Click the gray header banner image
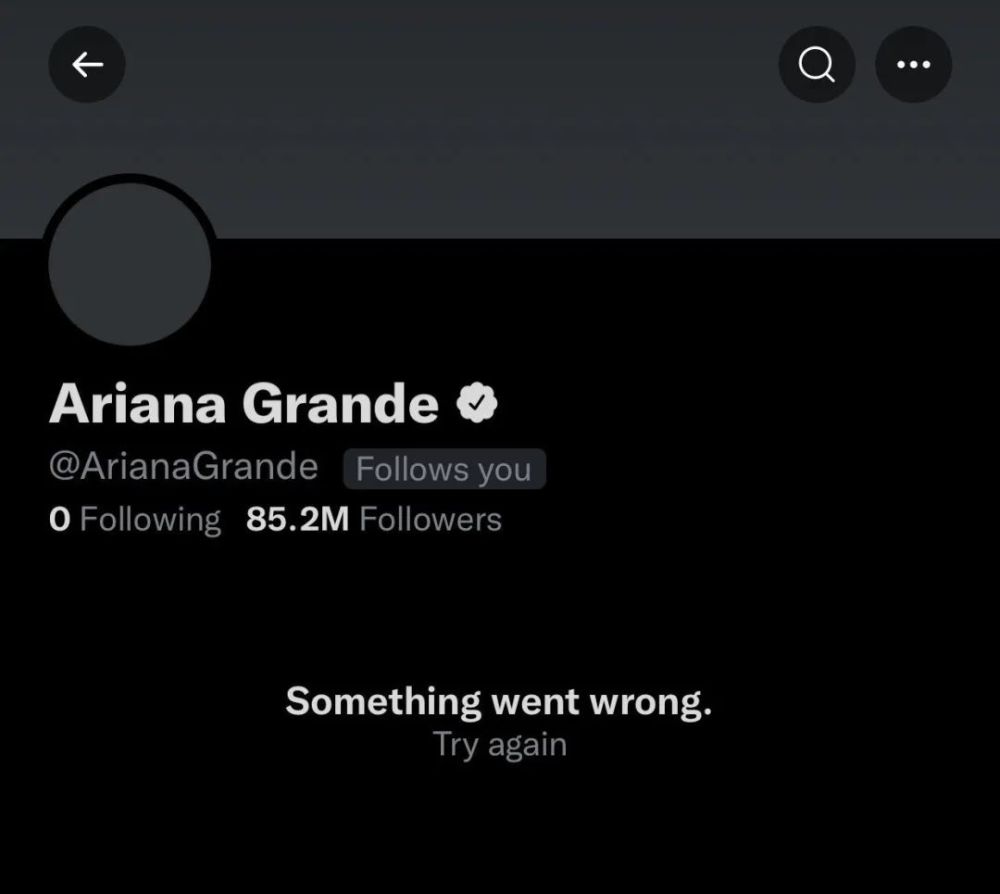The height and width of the screenshot is (894, 1000). click(500, 119)
